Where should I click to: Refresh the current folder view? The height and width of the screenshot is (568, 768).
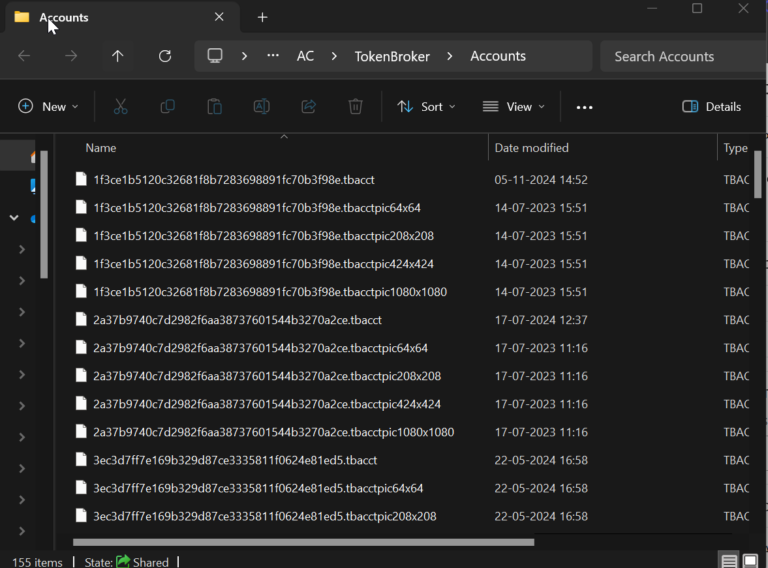click(x=165, y=56)
